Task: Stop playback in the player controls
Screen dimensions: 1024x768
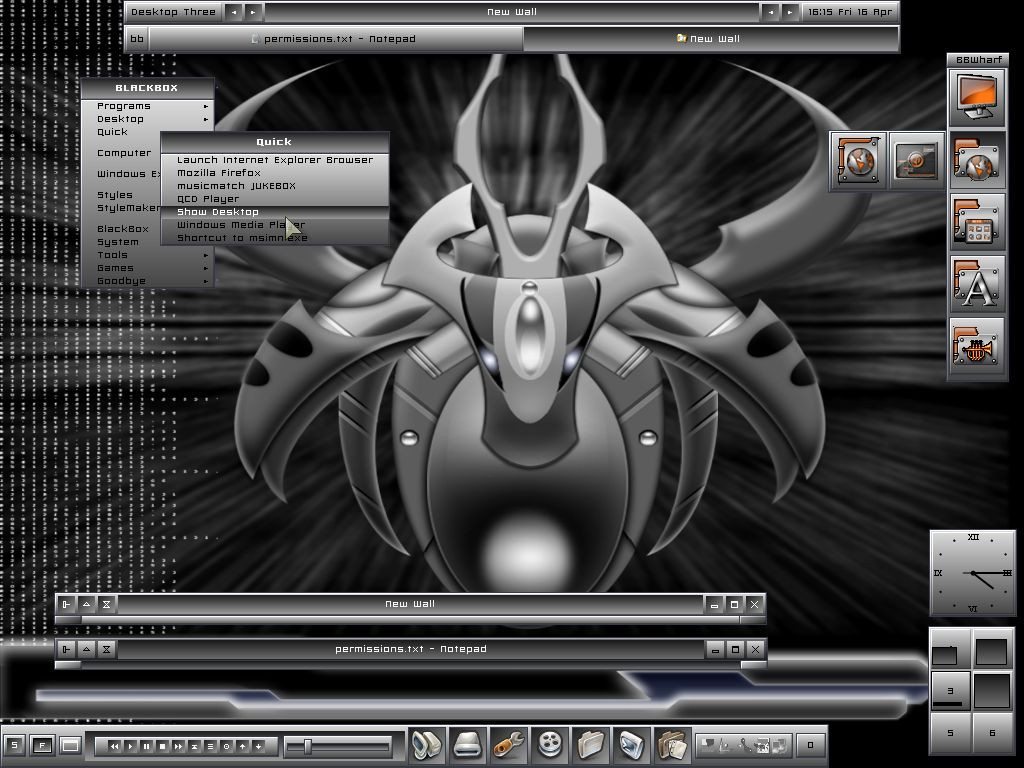Action: pyautogui.click(x=163, y=746)
